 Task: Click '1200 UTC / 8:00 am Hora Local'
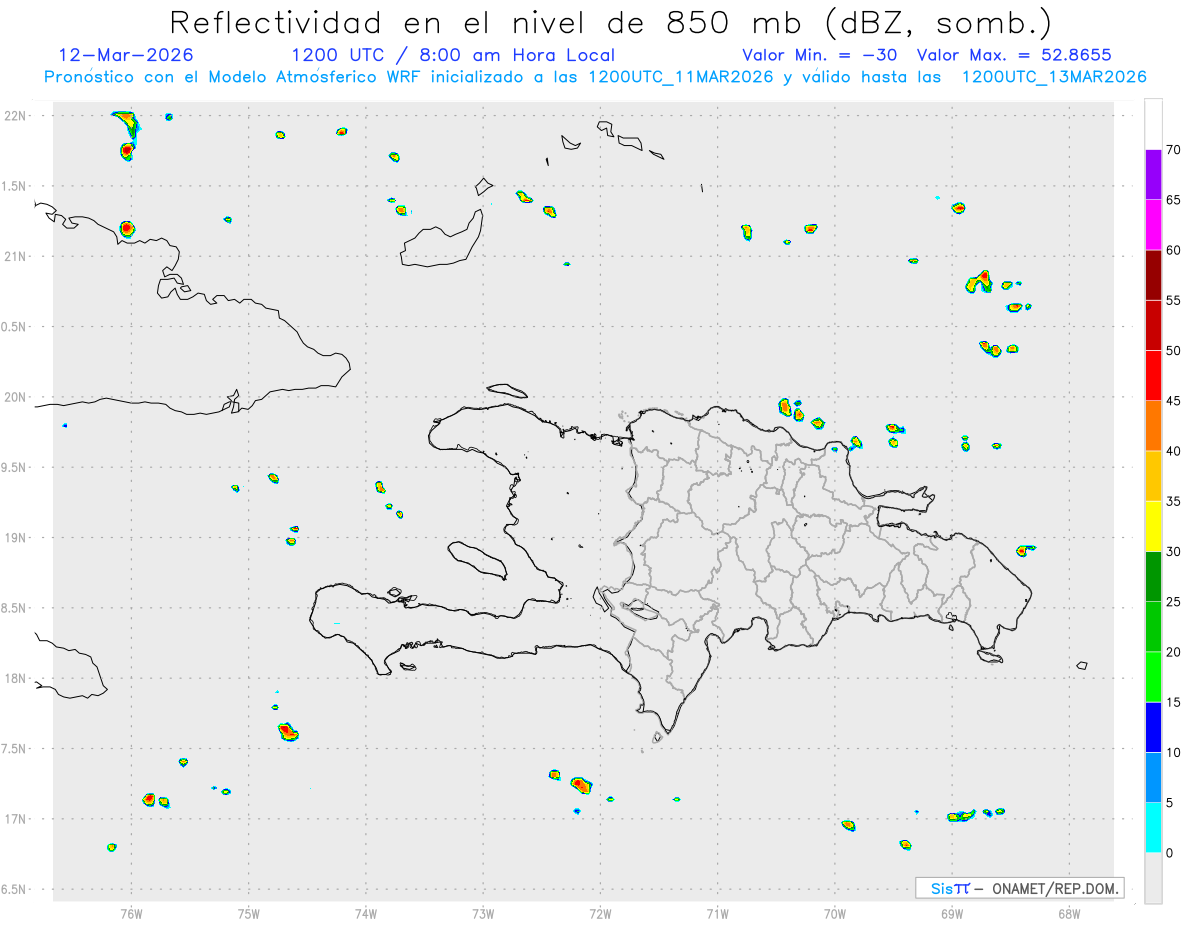click(x=453, y=55)
